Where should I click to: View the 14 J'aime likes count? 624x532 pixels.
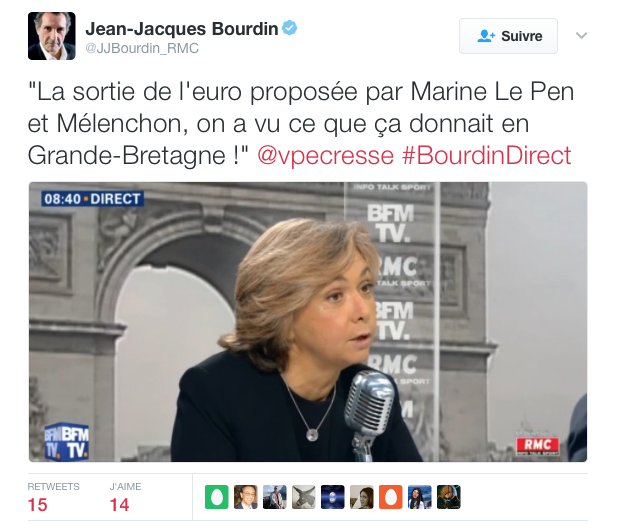[119, 505]
